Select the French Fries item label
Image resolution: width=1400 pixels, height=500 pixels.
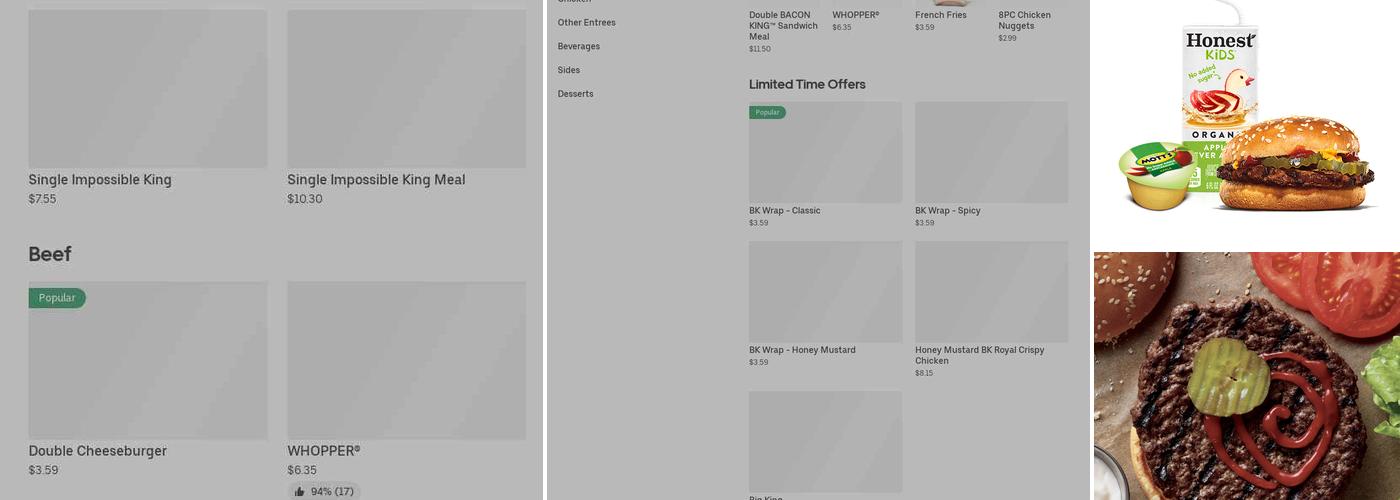[x=940, y=15]
